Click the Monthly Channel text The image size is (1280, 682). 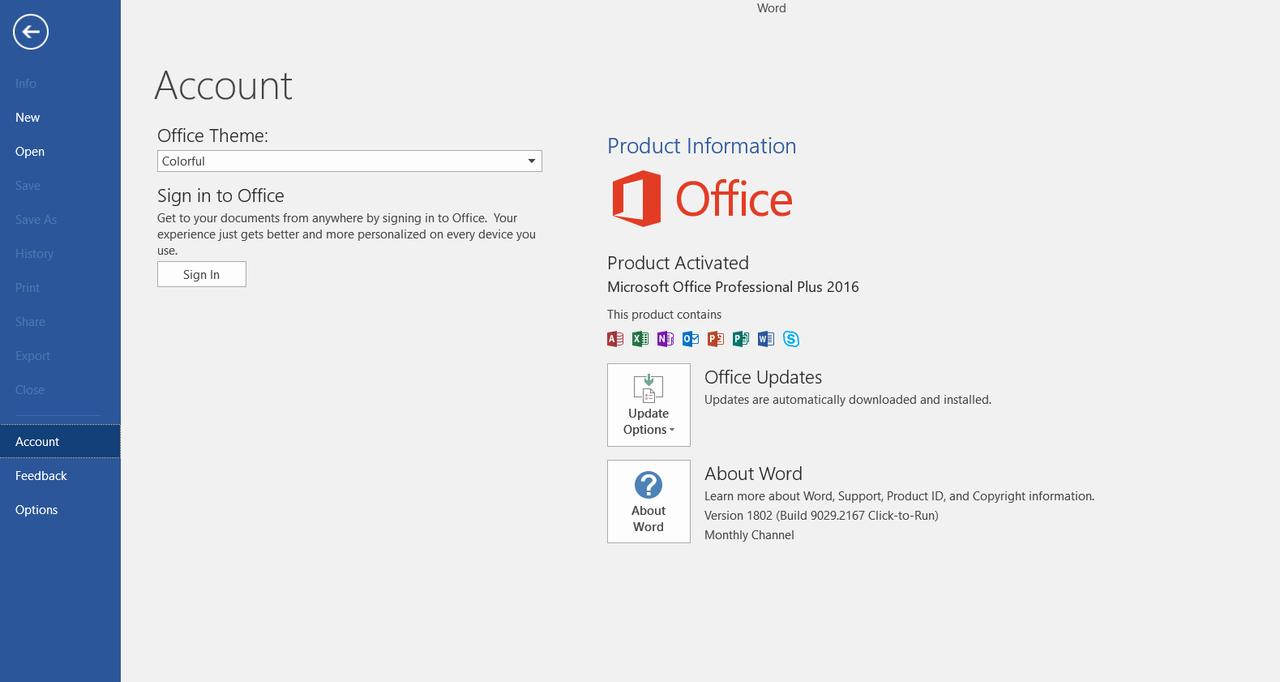749,535
